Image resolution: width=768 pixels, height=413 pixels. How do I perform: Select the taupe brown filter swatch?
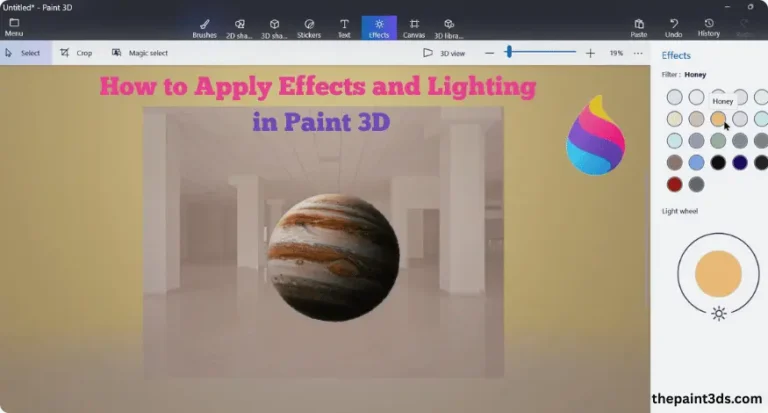(674, 163)
